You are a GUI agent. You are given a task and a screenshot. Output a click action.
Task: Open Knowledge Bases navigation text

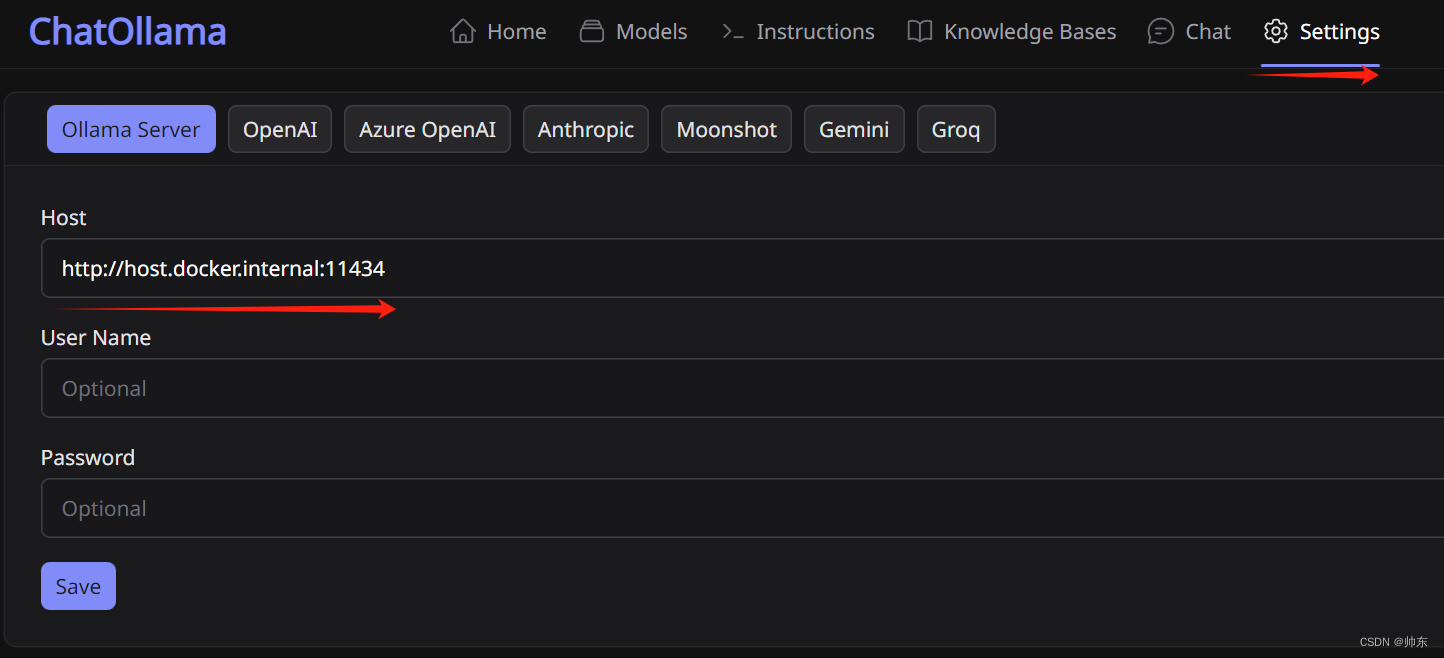pyautogui.click(x=1030, y=32)
